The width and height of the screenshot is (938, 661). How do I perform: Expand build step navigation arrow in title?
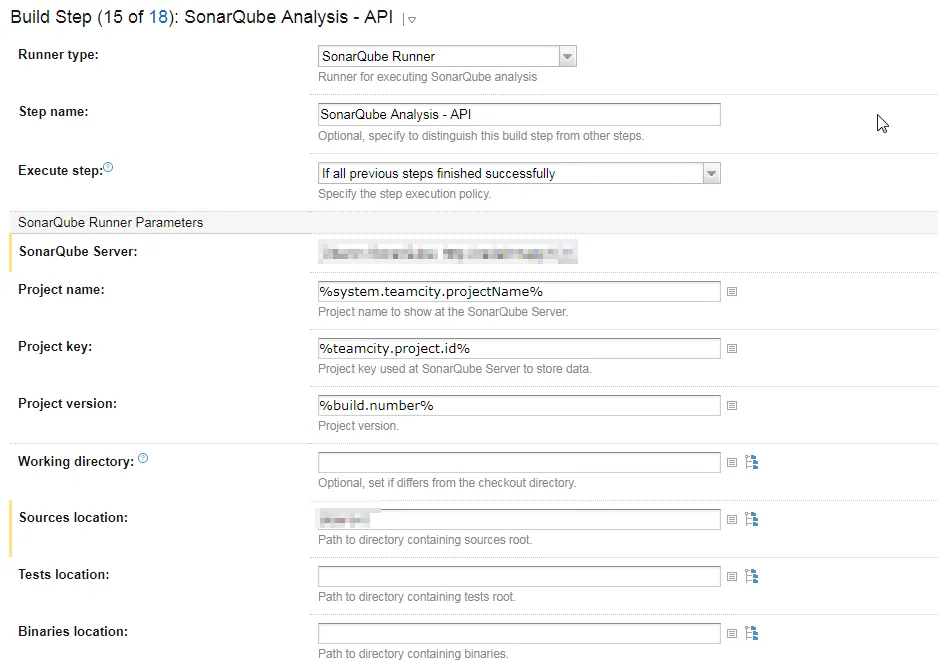point(412,20)
